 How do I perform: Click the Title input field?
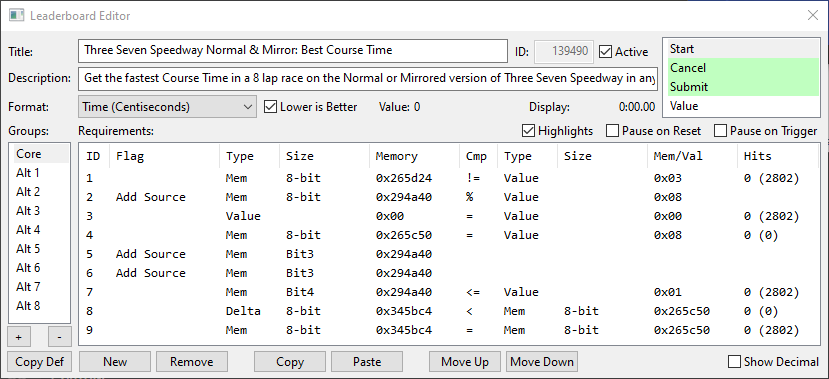pyautogui.click(x=293, y=51)
